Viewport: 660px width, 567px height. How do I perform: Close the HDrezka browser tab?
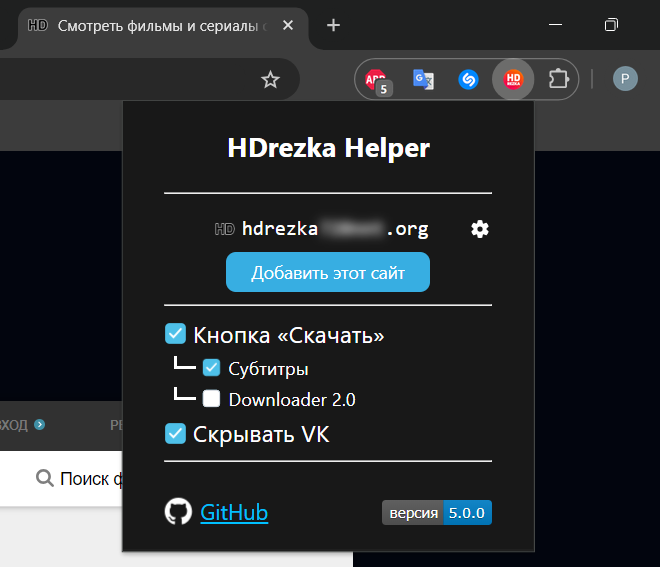point(288,25)
